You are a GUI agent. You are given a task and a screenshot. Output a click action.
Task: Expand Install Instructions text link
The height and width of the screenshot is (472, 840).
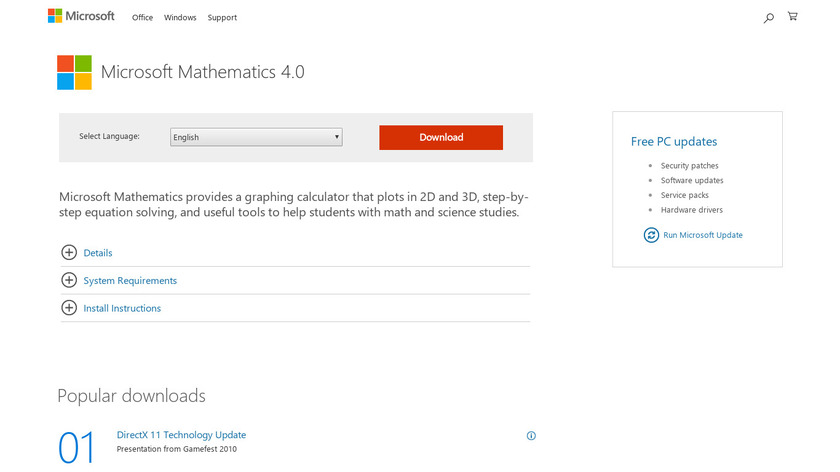122,308
